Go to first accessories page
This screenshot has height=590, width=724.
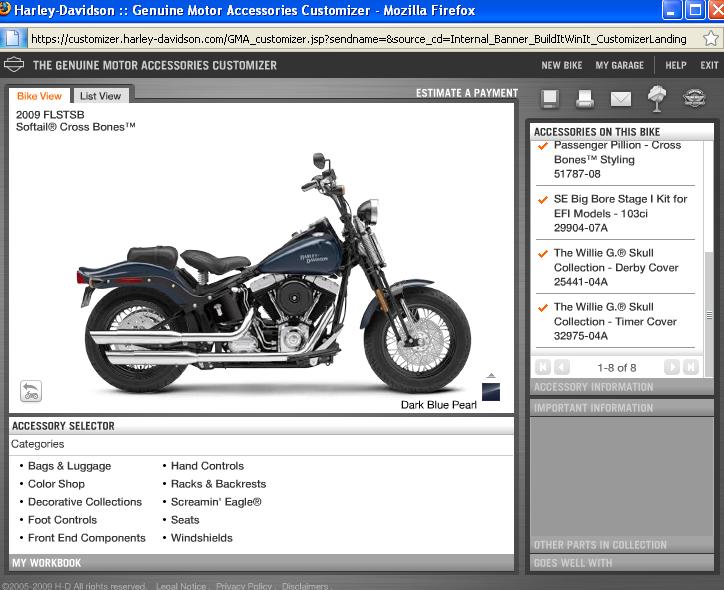pyautogui.click(x=543, y=367)
